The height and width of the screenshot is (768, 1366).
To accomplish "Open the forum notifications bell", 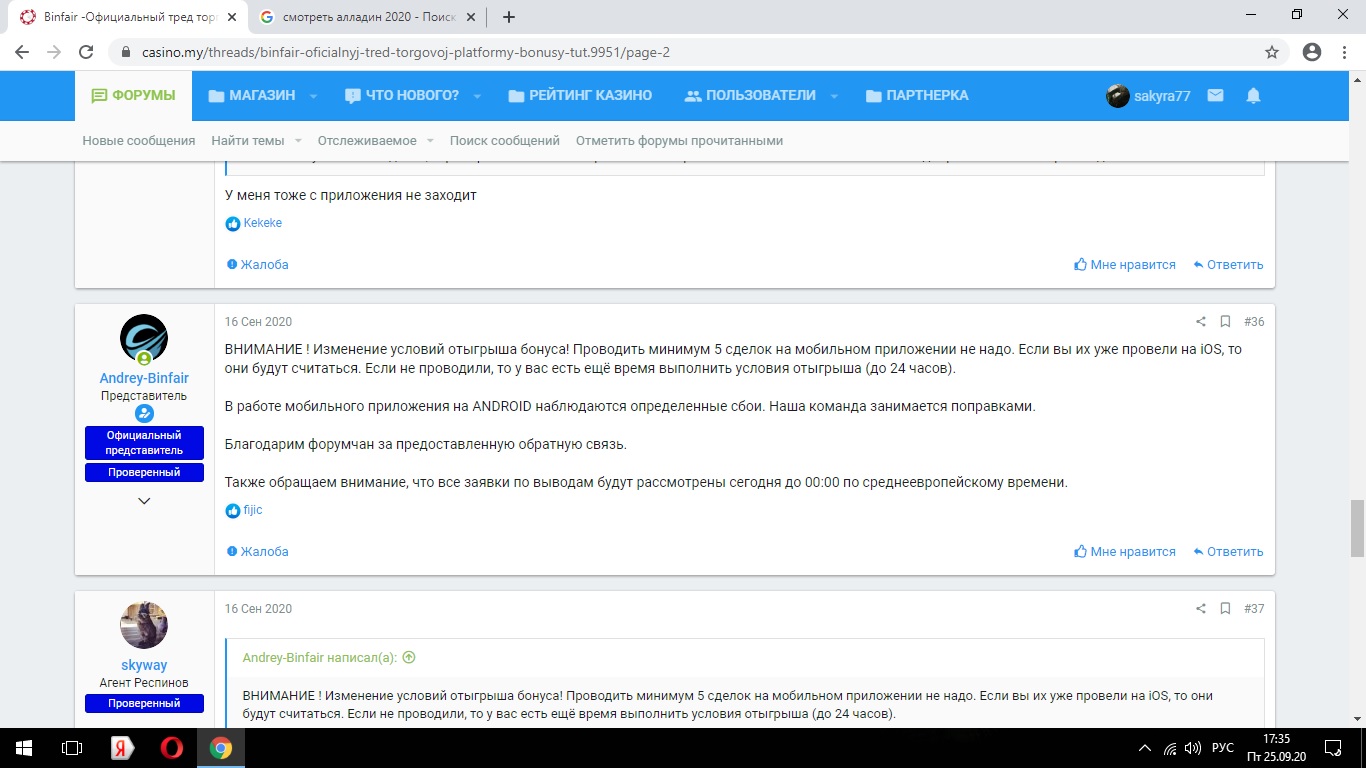I will (x=1253, y=96).
